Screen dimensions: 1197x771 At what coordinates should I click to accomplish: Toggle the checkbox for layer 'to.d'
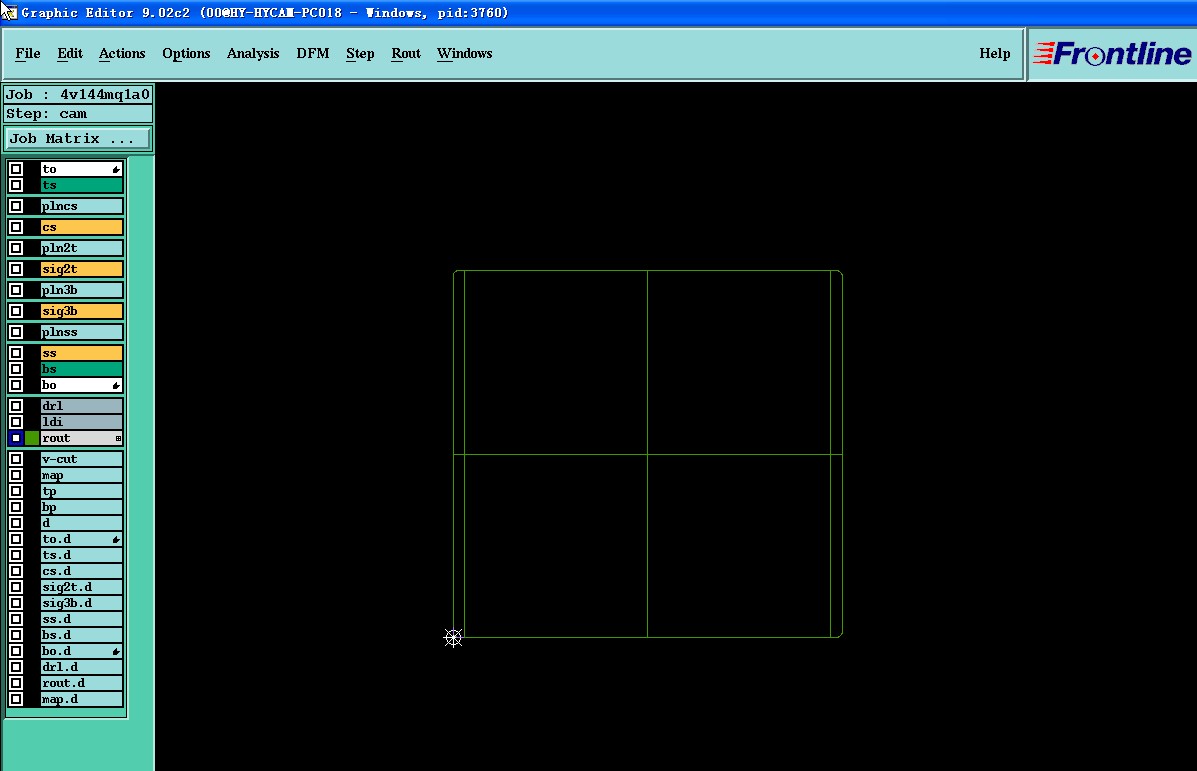16,539
